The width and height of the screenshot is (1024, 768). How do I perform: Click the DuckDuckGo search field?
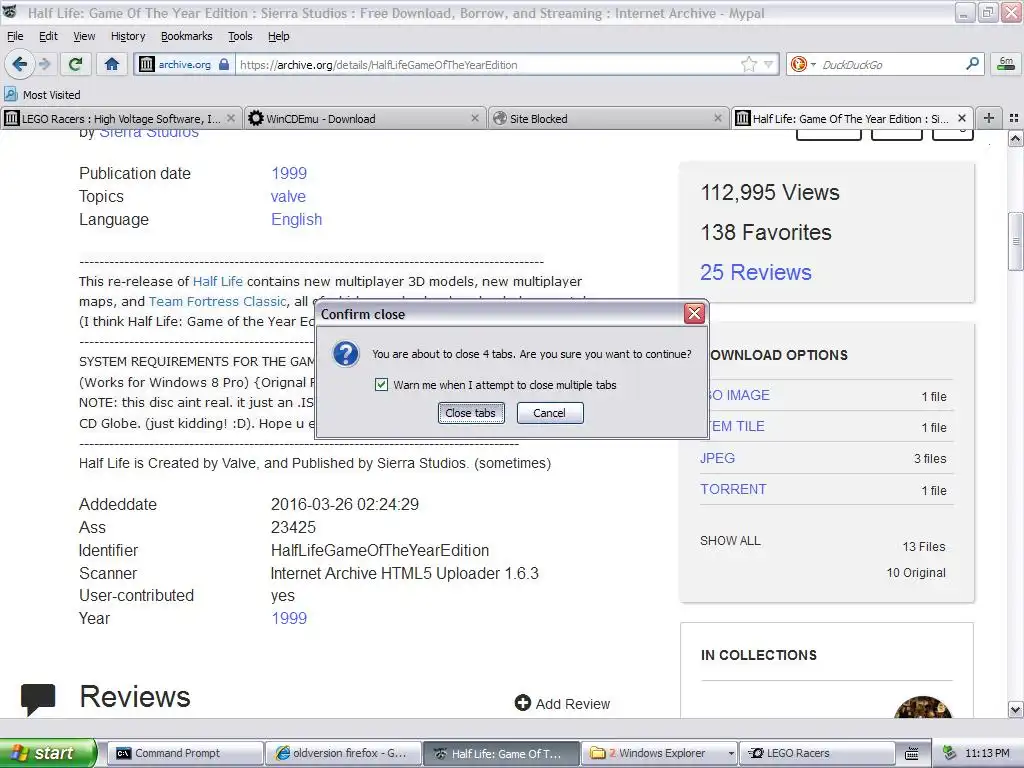tap(891, 65)
